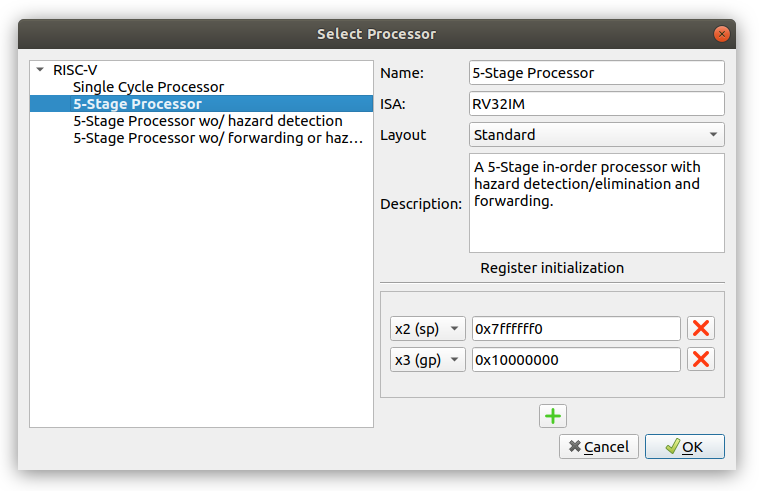Cancel the processor selection
This screenshot has height=491, width=759.
coord(599,446)
